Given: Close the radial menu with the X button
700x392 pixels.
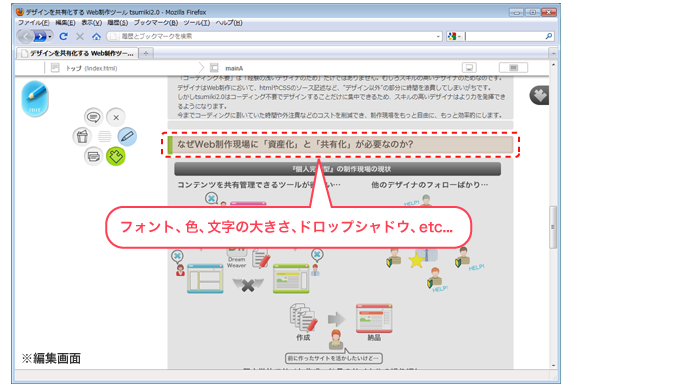Looking at the screenshot, I should [116, 117].
